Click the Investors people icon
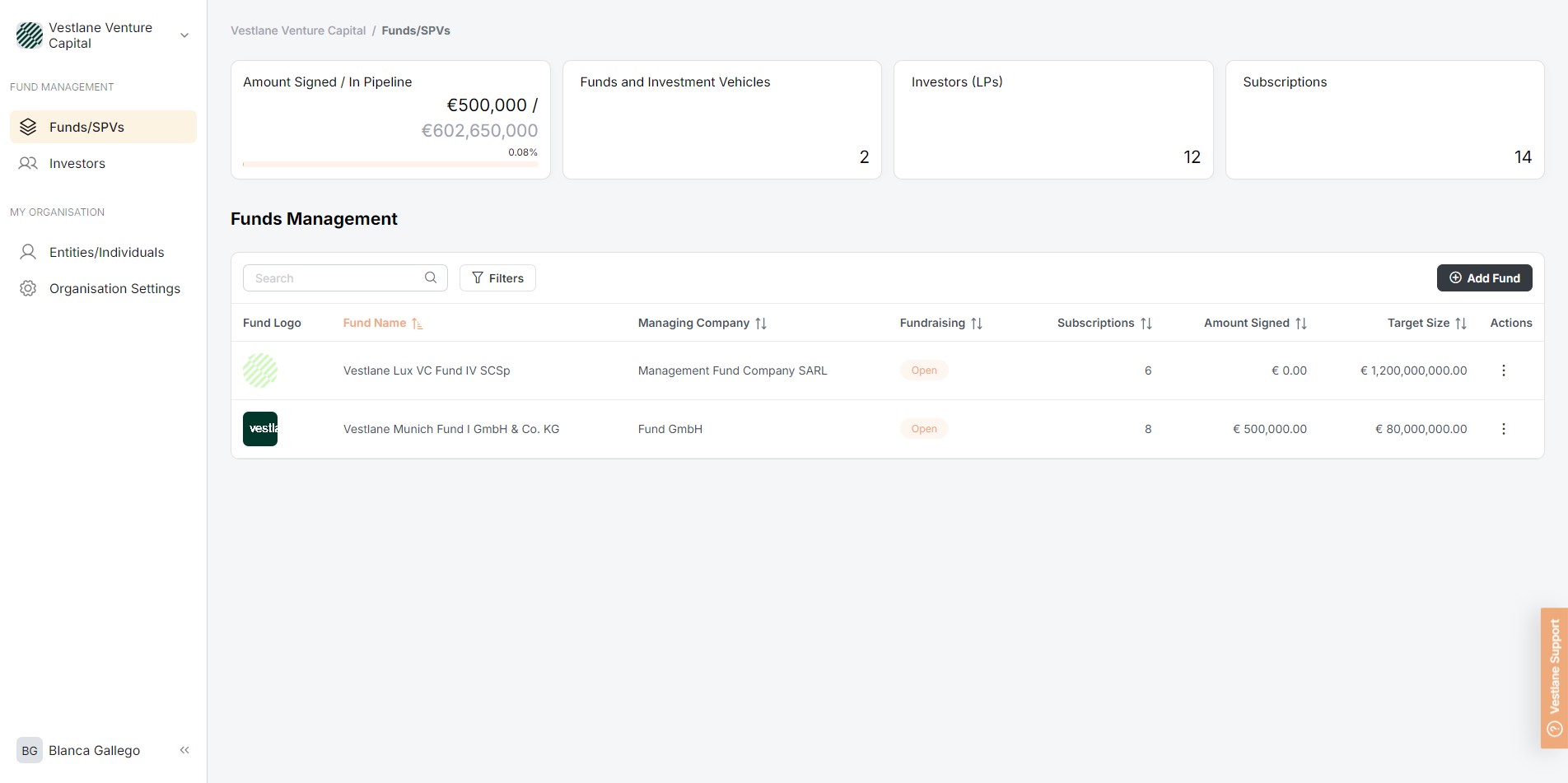 (x=28, y=163)
